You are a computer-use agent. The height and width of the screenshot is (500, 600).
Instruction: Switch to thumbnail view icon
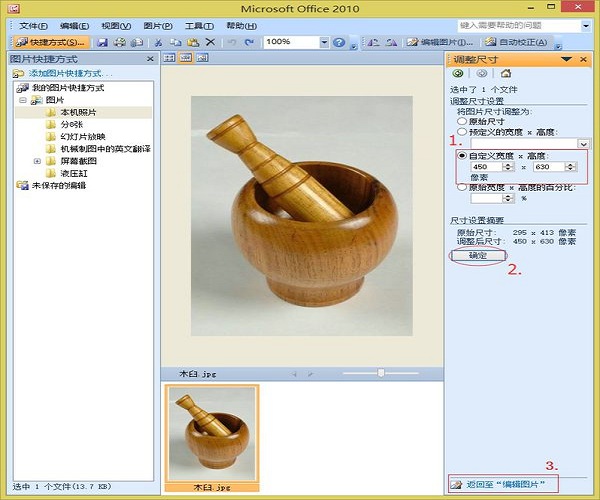tap(169, 59)
